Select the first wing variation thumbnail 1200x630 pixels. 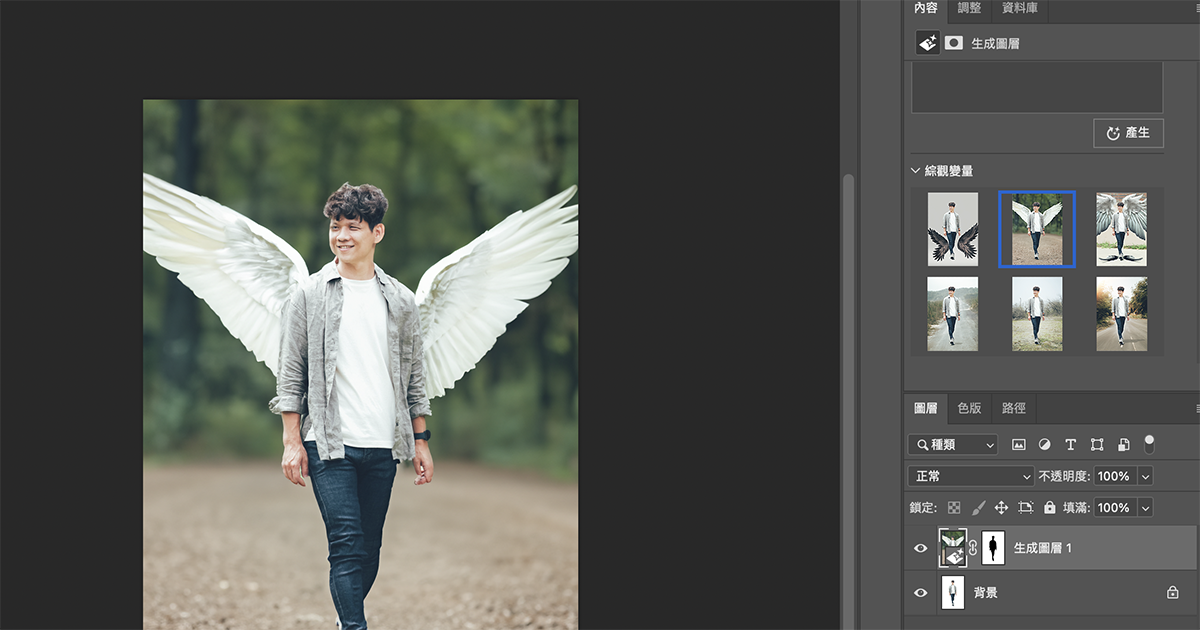coord(952,229)
